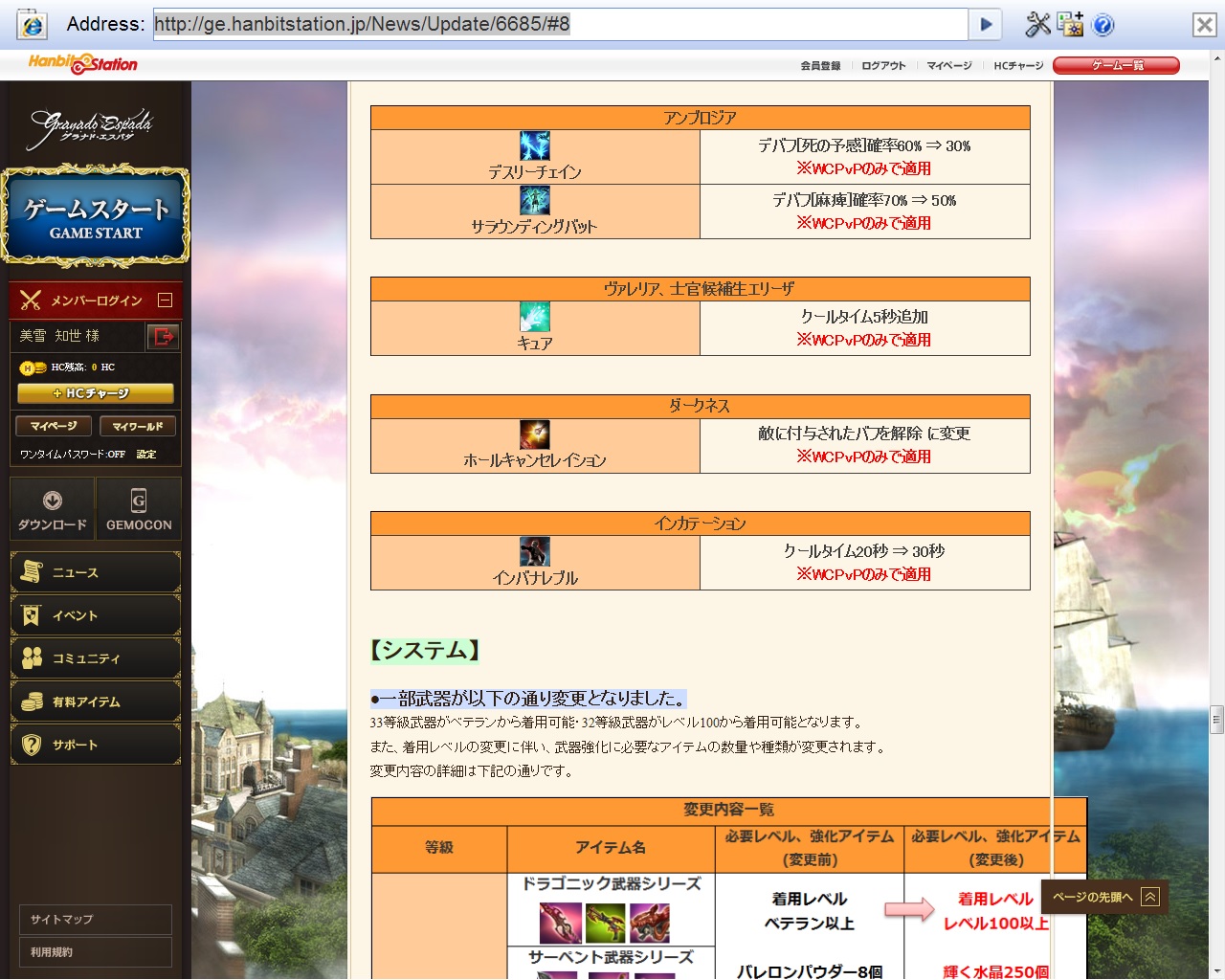Open the ゲーム一覧 red dropdown button
Viewport: 1225px width, 980px height.
coord(1116,65)
